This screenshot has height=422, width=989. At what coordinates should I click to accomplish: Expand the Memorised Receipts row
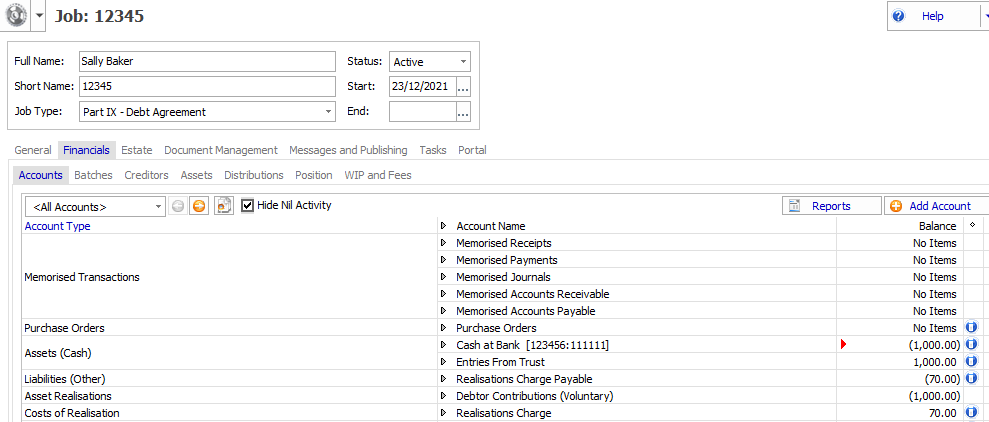click(x=444, y=243)
